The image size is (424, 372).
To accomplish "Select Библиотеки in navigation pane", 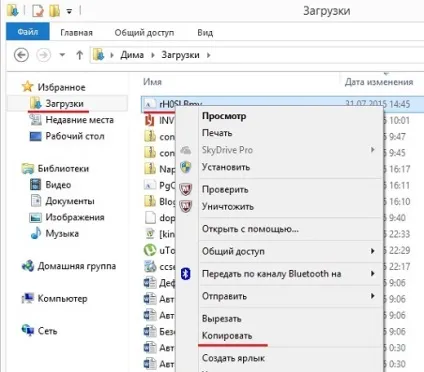I will coord(63,169).
